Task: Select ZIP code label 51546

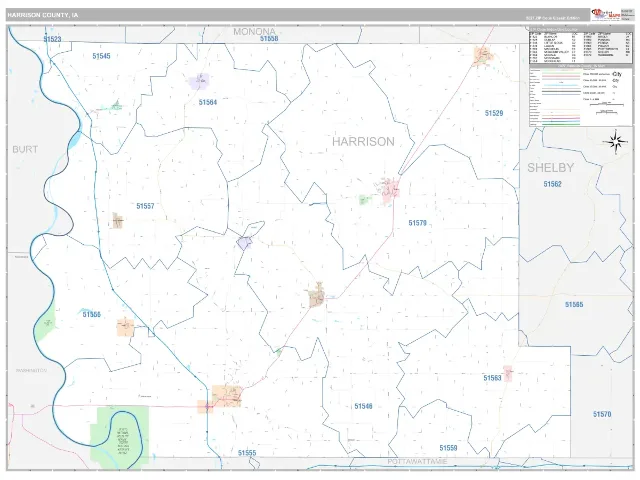Action: 363,406
